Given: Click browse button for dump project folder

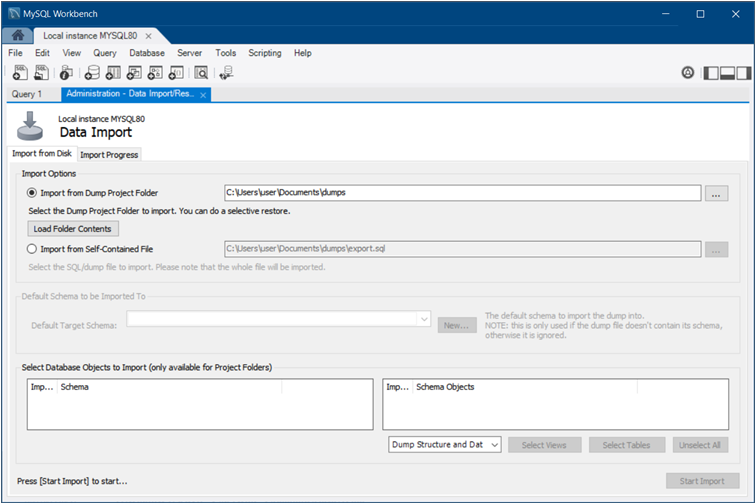Looking at the screenshot, I should pos(716,194).
